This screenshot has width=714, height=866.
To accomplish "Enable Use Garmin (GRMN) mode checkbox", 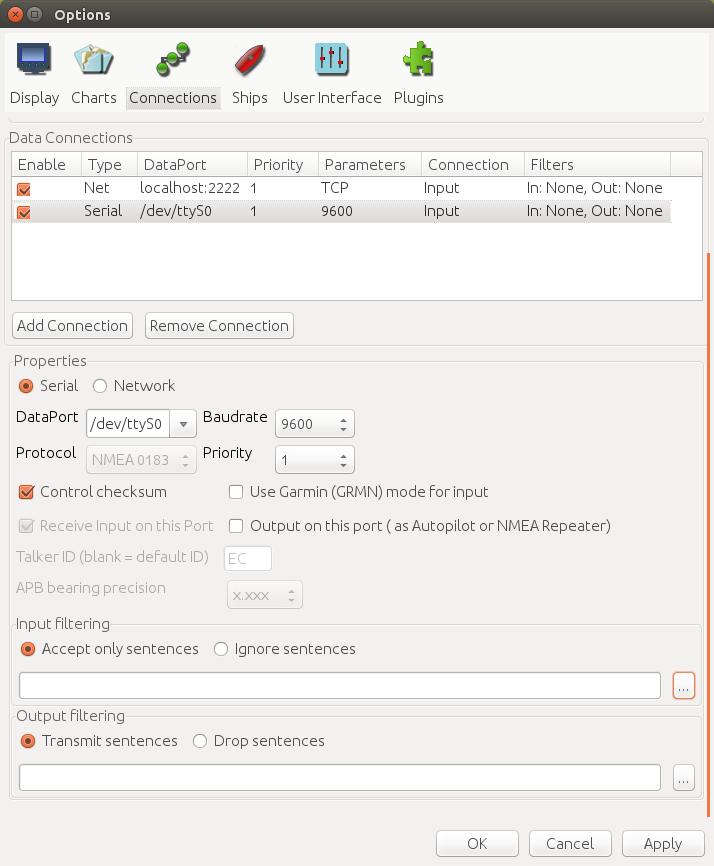I will point(236,492).
